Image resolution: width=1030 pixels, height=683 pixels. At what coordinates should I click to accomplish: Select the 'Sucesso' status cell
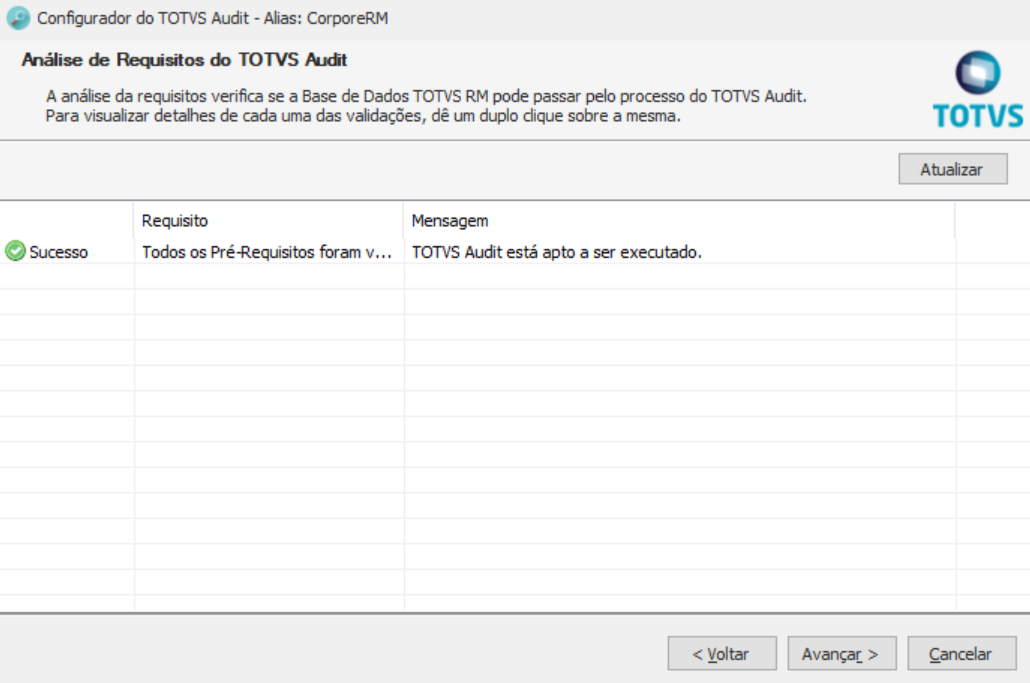click(x=67, y=252)
